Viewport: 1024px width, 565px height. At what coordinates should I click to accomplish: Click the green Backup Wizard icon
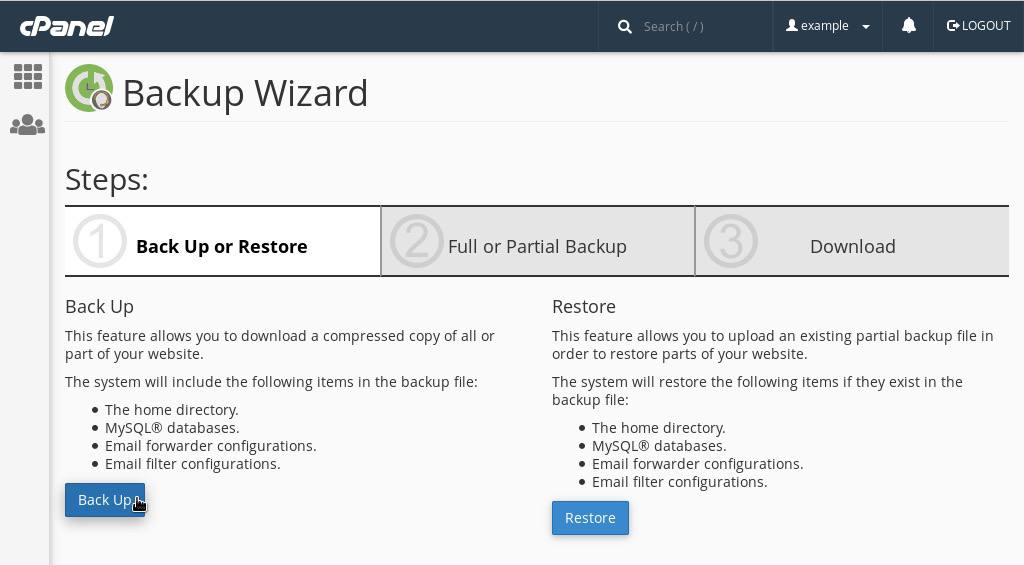(89, 89)
